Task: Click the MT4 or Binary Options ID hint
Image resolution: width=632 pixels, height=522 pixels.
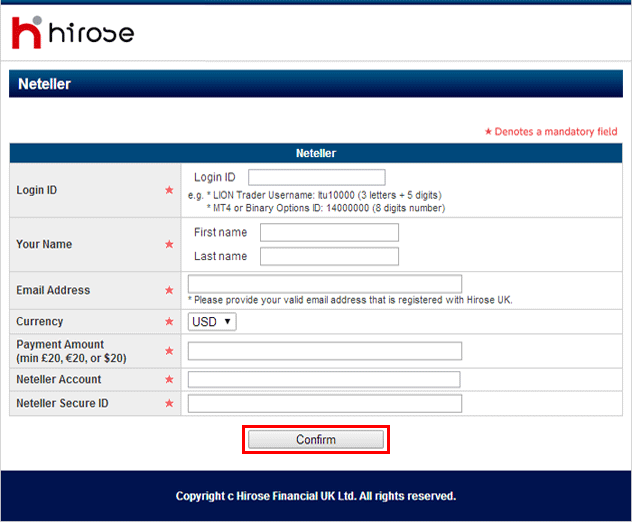Action: click(x=326, y=208)
